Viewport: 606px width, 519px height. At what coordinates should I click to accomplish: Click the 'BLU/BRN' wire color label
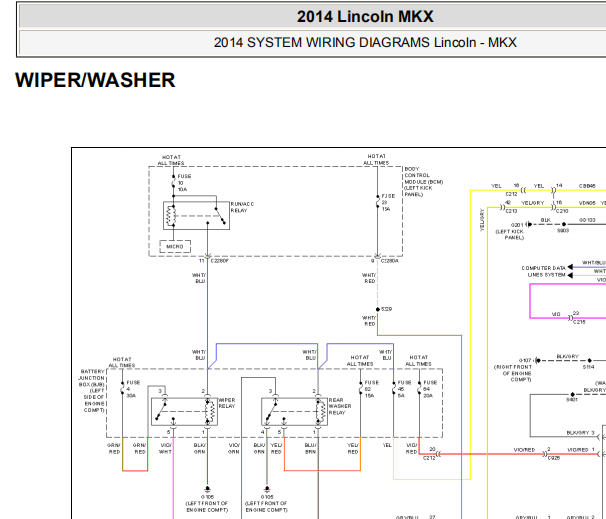310,448
